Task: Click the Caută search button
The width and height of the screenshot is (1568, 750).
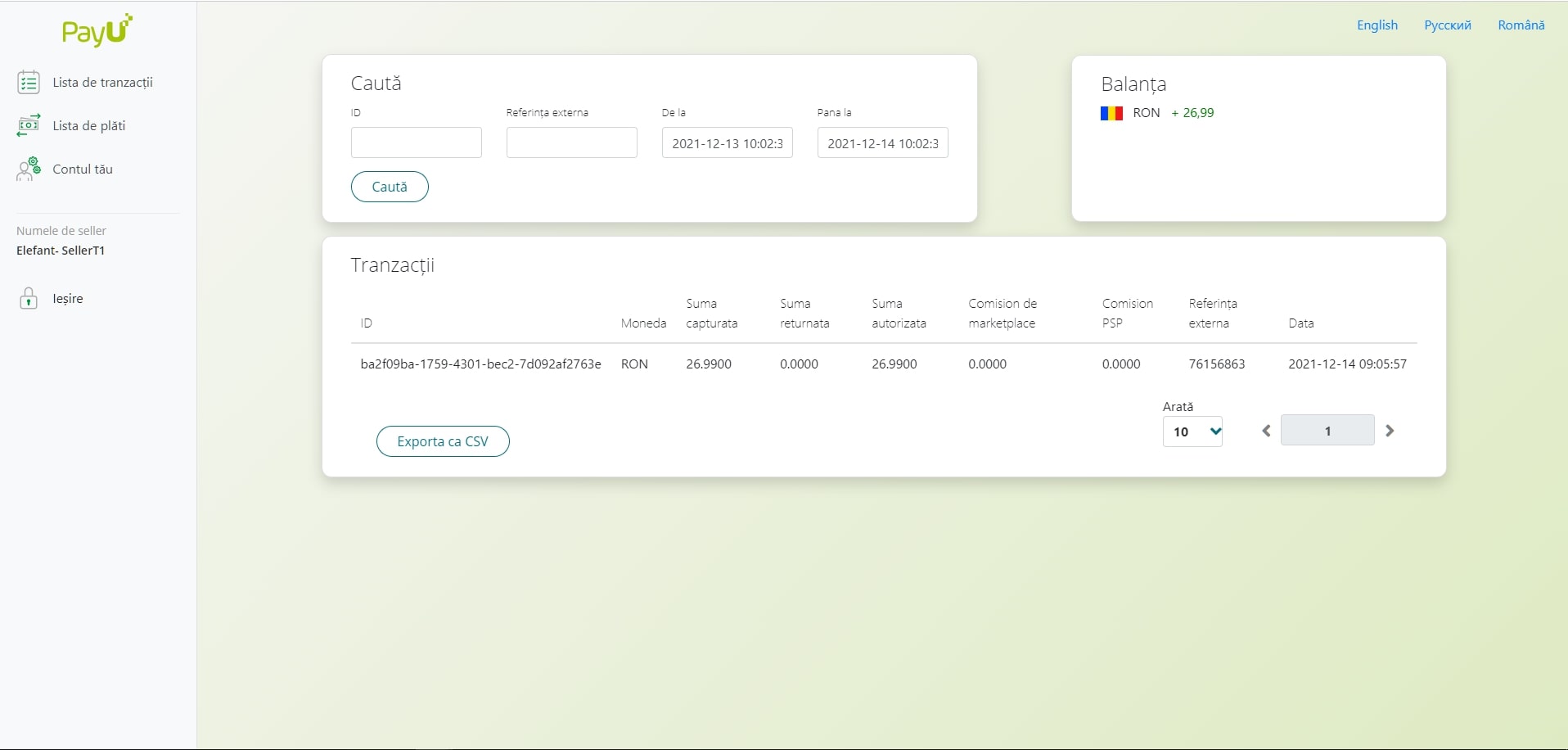Action: pos(390,187)
